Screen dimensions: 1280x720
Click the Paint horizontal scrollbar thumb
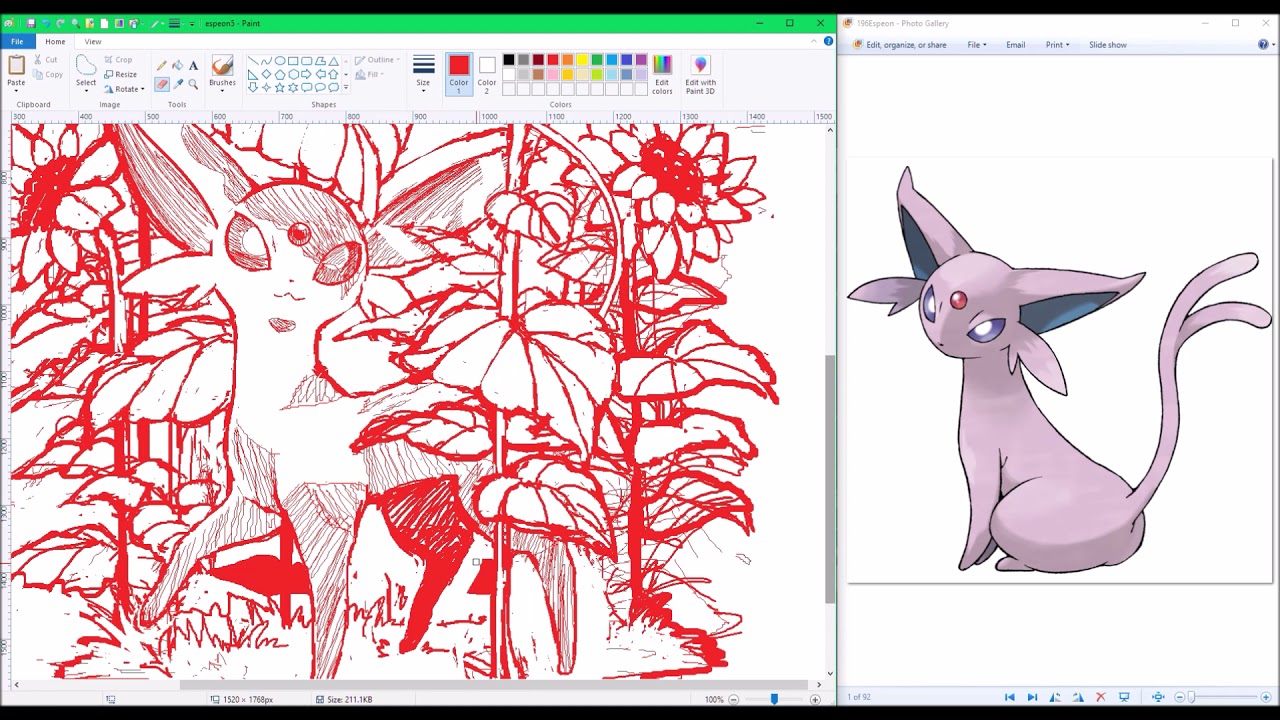(494, 685)
